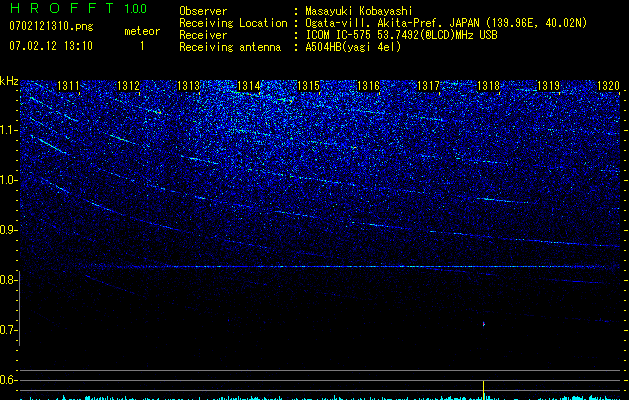Click the Ogata-vill. Akita-Pref. JAPAN location text
This screenshot has width=629, height=400.
tap(446, 23)
